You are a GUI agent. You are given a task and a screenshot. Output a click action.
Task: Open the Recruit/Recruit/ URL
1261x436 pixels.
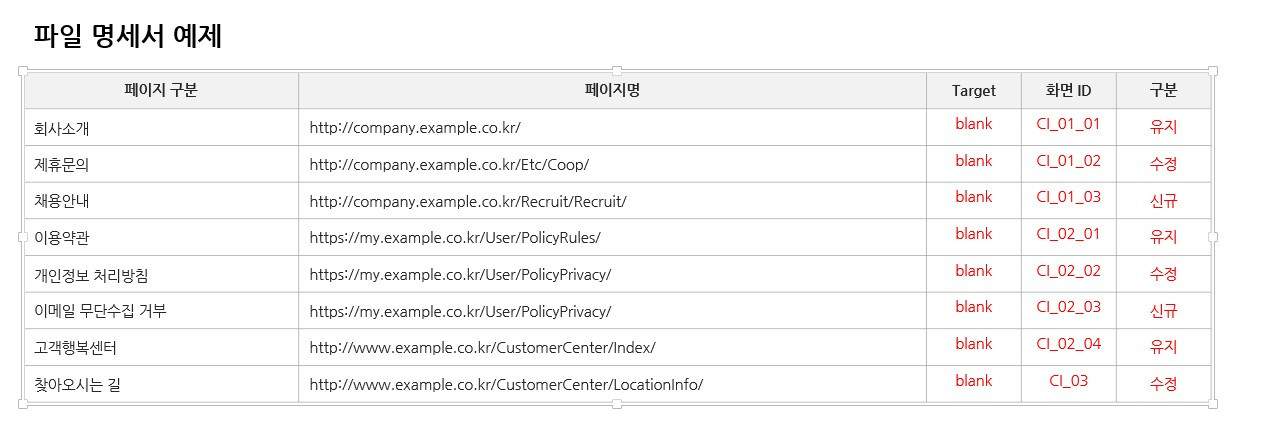[x=468, y=201]
